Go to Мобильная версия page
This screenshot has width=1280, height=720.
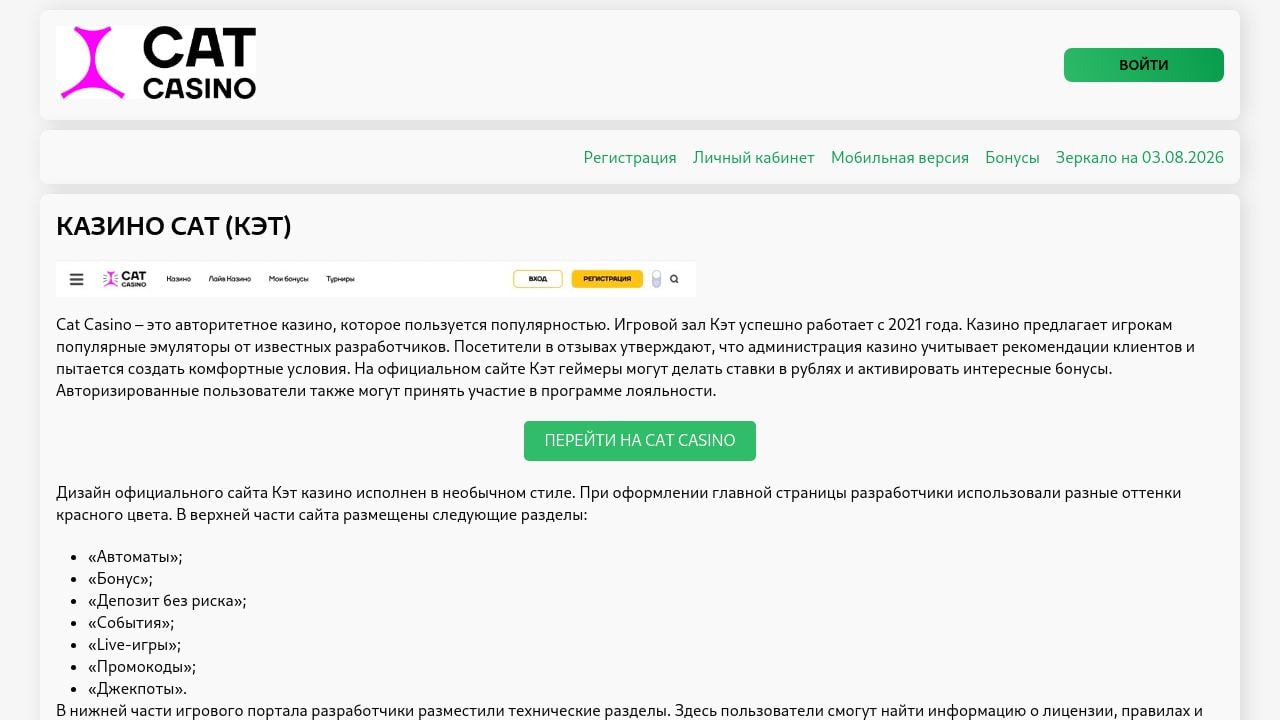(900, 158)
